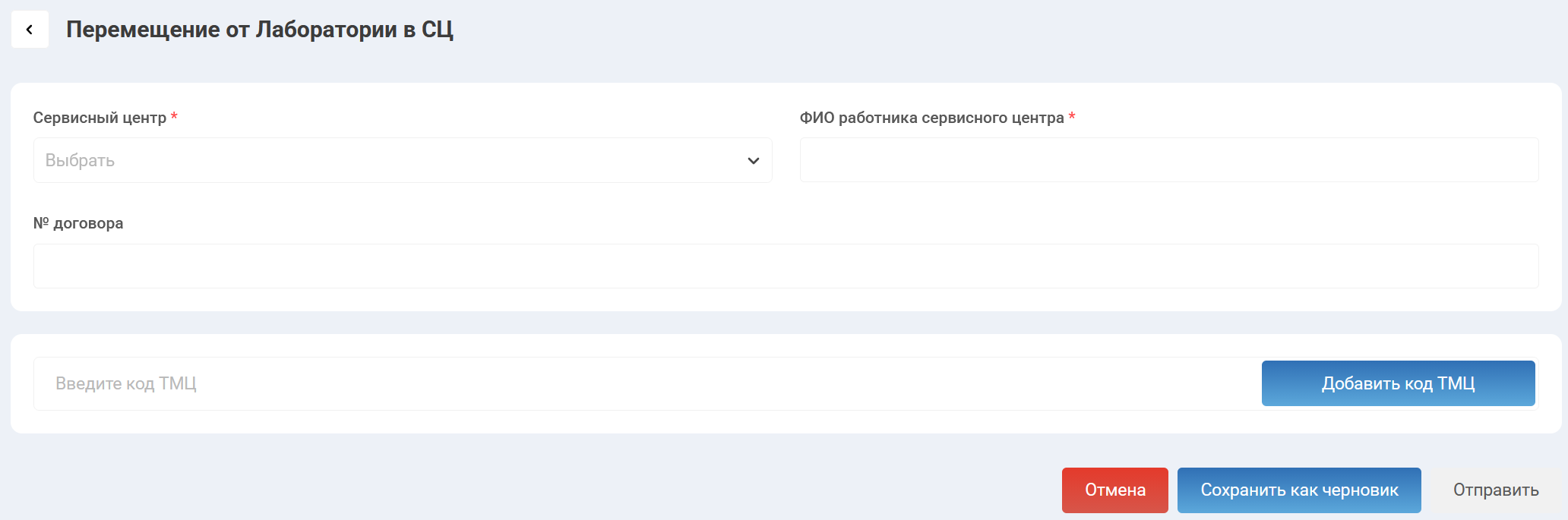Save using Сохранить как черновик button
This screenshot has width=1568, height=520.
[1298, 490]
